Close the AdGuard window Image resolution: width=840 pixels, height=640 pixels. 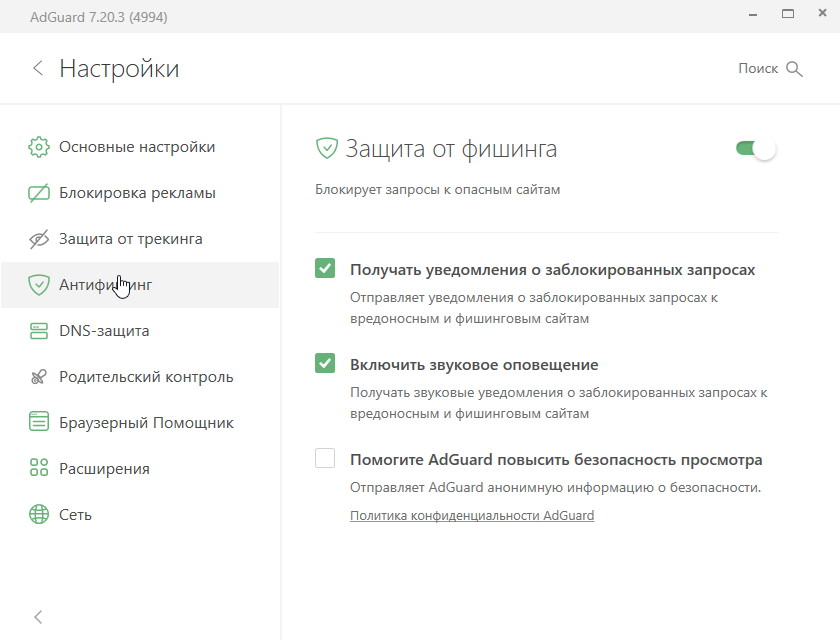[822, 13]
